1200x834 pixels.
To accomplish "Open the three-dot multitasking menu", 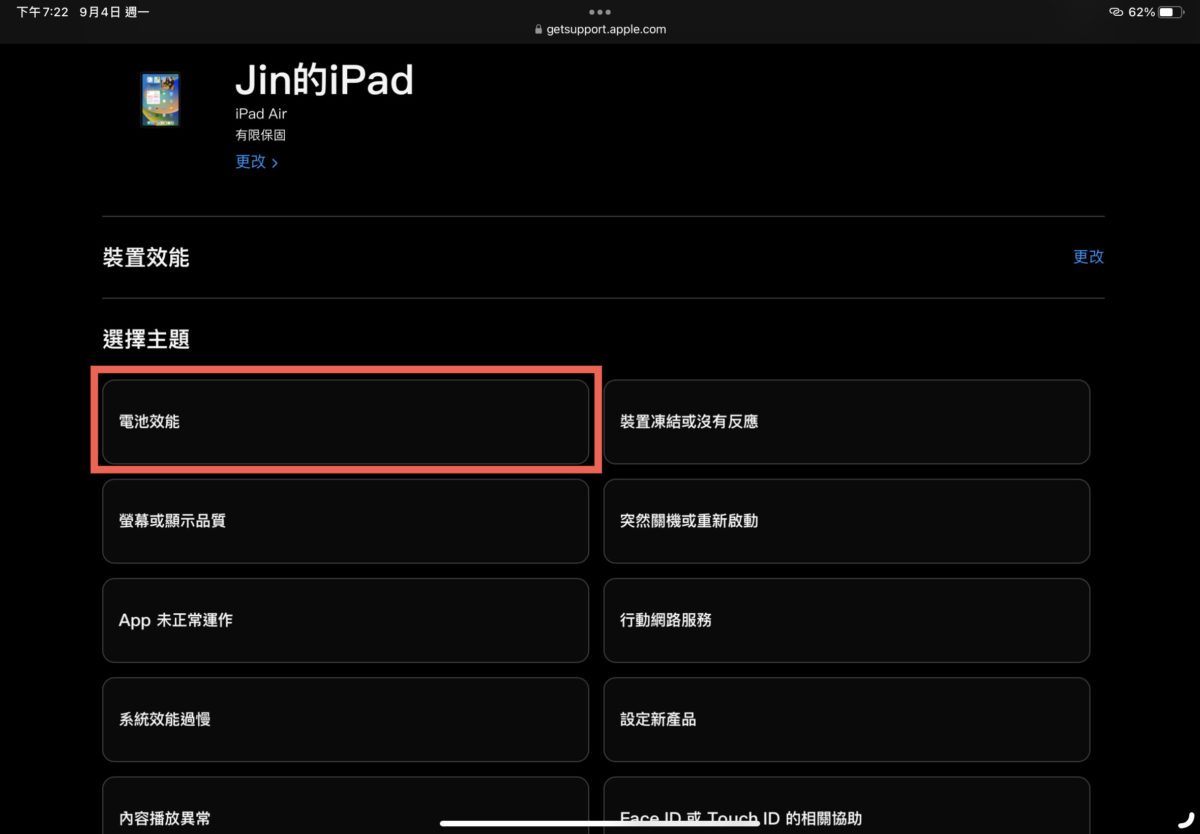I will tap(600, 12).
